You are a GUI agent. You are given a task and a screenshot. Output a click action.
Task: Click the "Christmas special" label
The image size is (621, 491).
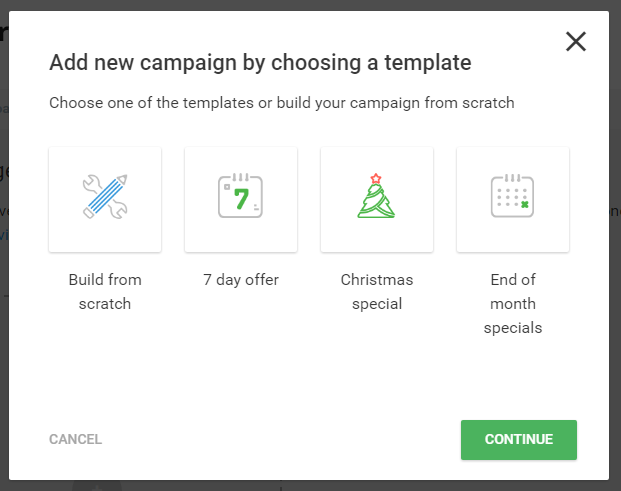[x=377, y=292]
